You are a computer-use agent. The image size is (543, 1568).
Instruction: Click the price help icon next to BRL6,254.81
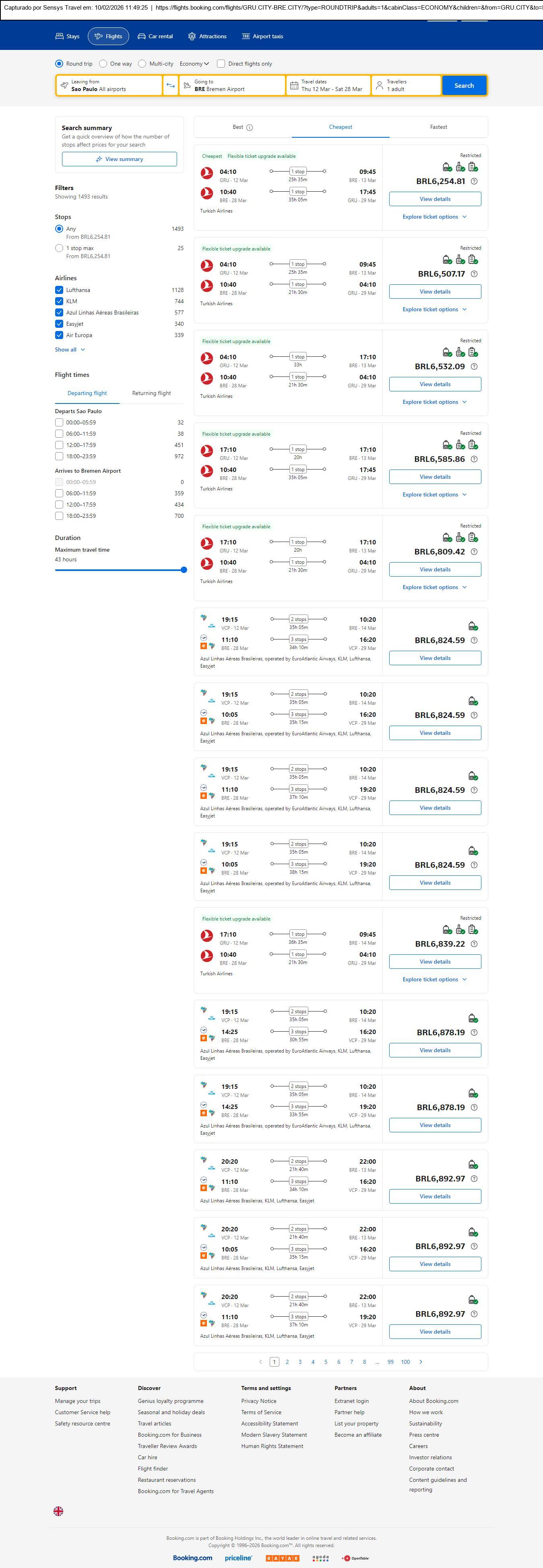pyautogui.click(x=474, y=181)
